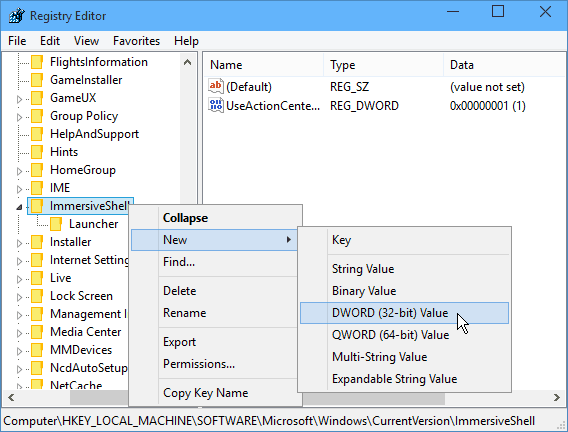Create a new Multi-String Value
The width and height of the screenshot is (568, 432).
(404, 357)
